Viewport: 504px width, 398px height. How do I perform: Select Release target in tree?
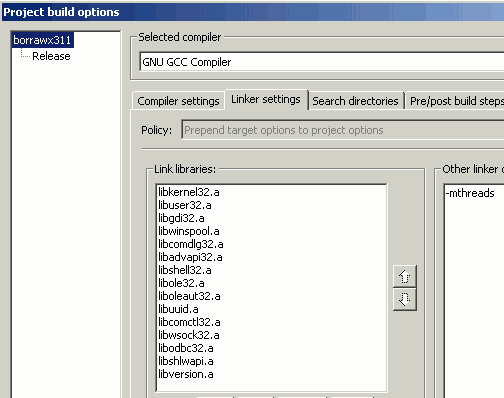(51, 56)
